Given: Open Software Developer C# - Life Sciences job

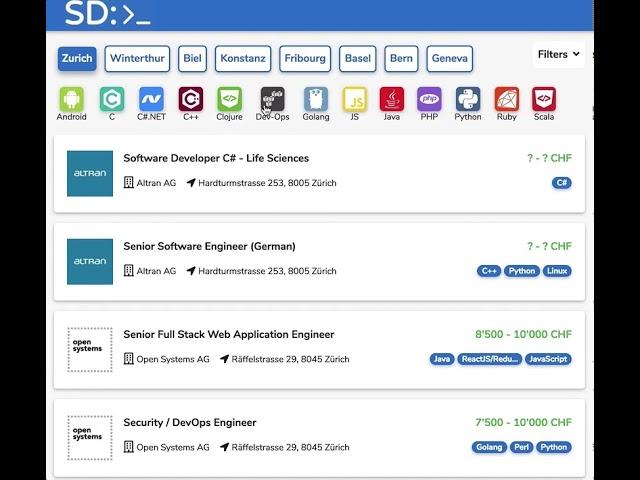Looking at the screenshot, I should click(x=216, y=158).
